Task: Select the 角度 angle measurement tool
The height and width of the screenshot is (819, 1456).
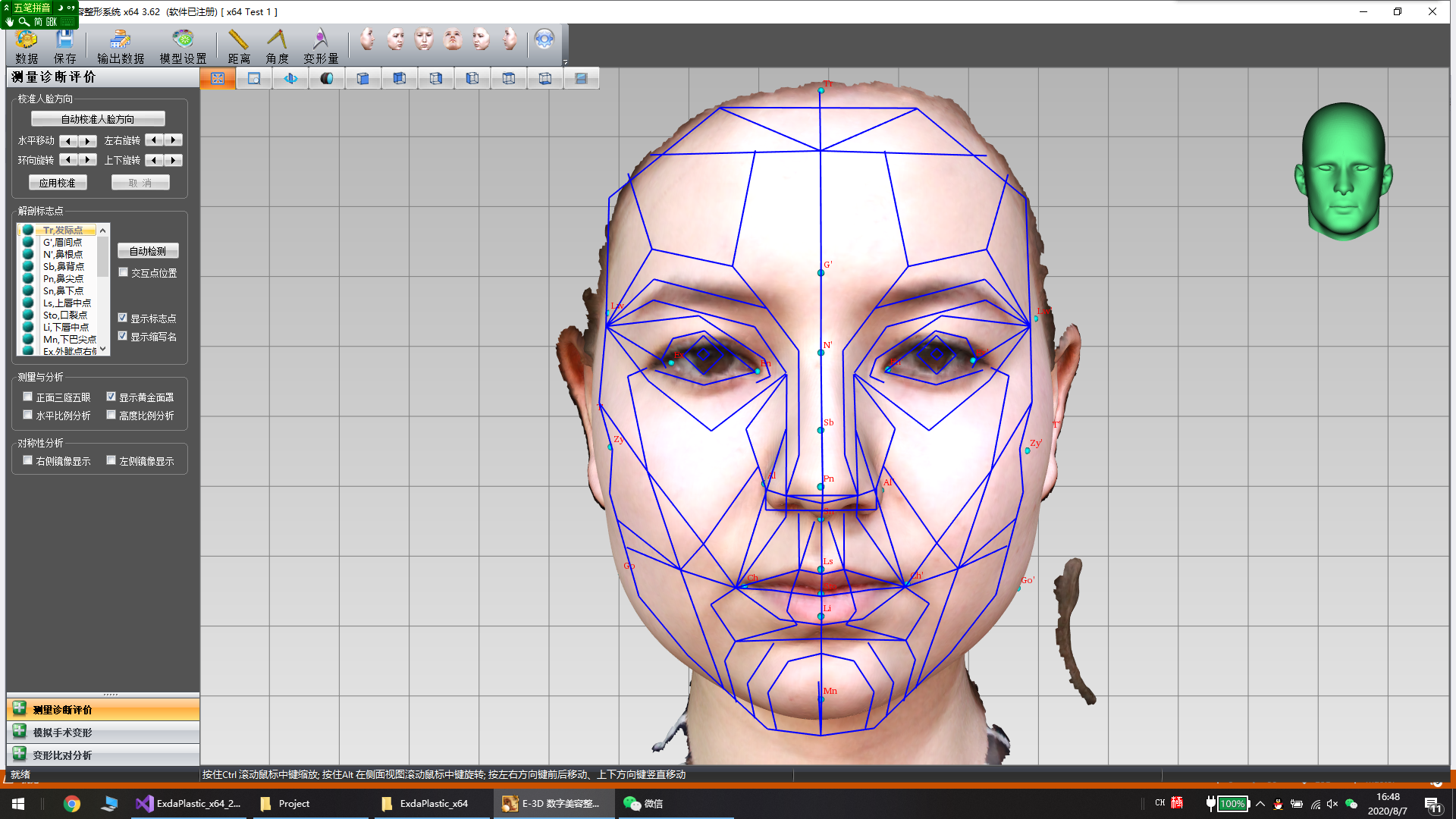Action: point(277,45)
